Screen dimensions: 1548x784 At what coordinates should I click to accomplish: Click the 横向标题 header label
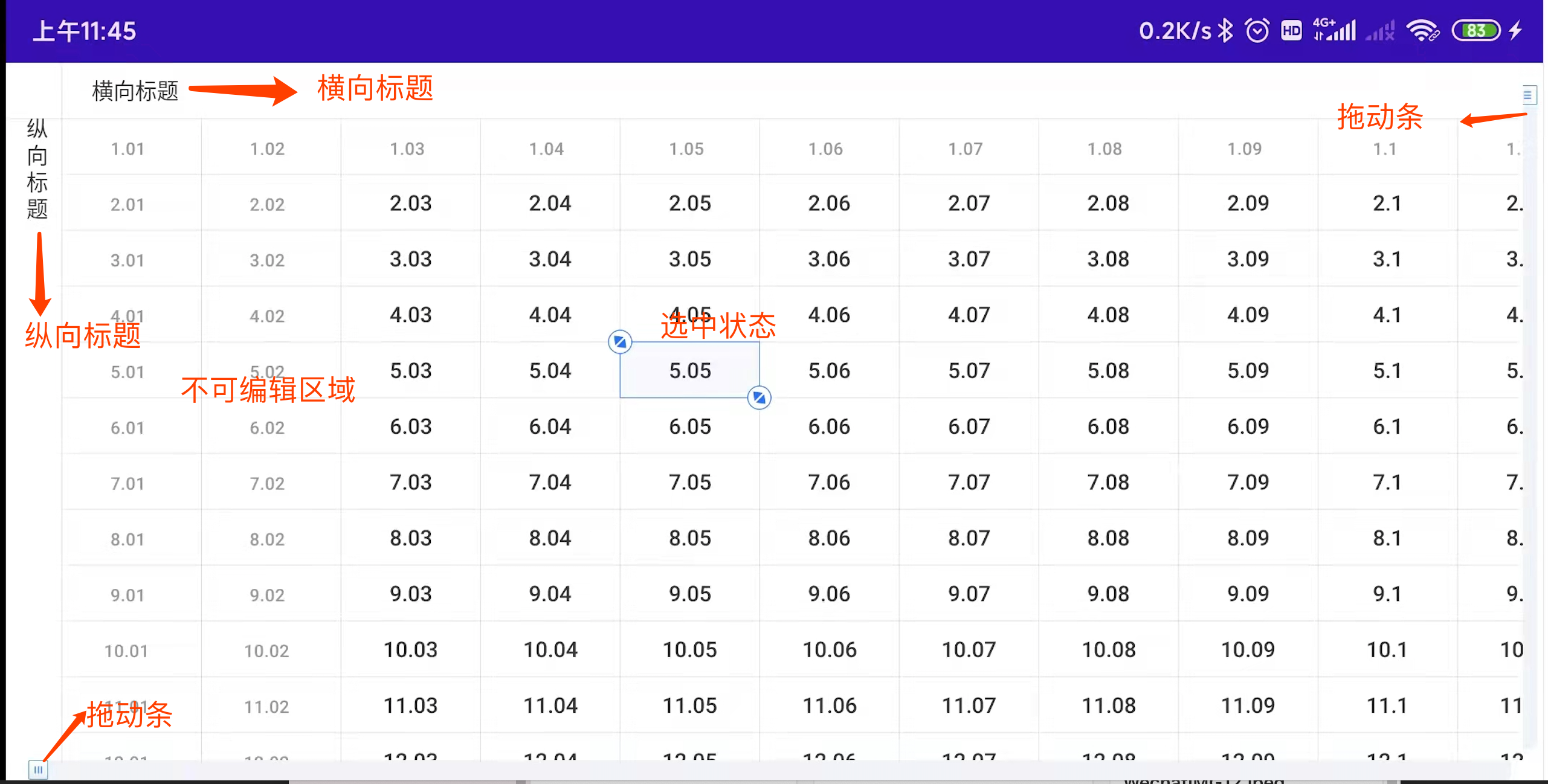click(x=135, y=91)
